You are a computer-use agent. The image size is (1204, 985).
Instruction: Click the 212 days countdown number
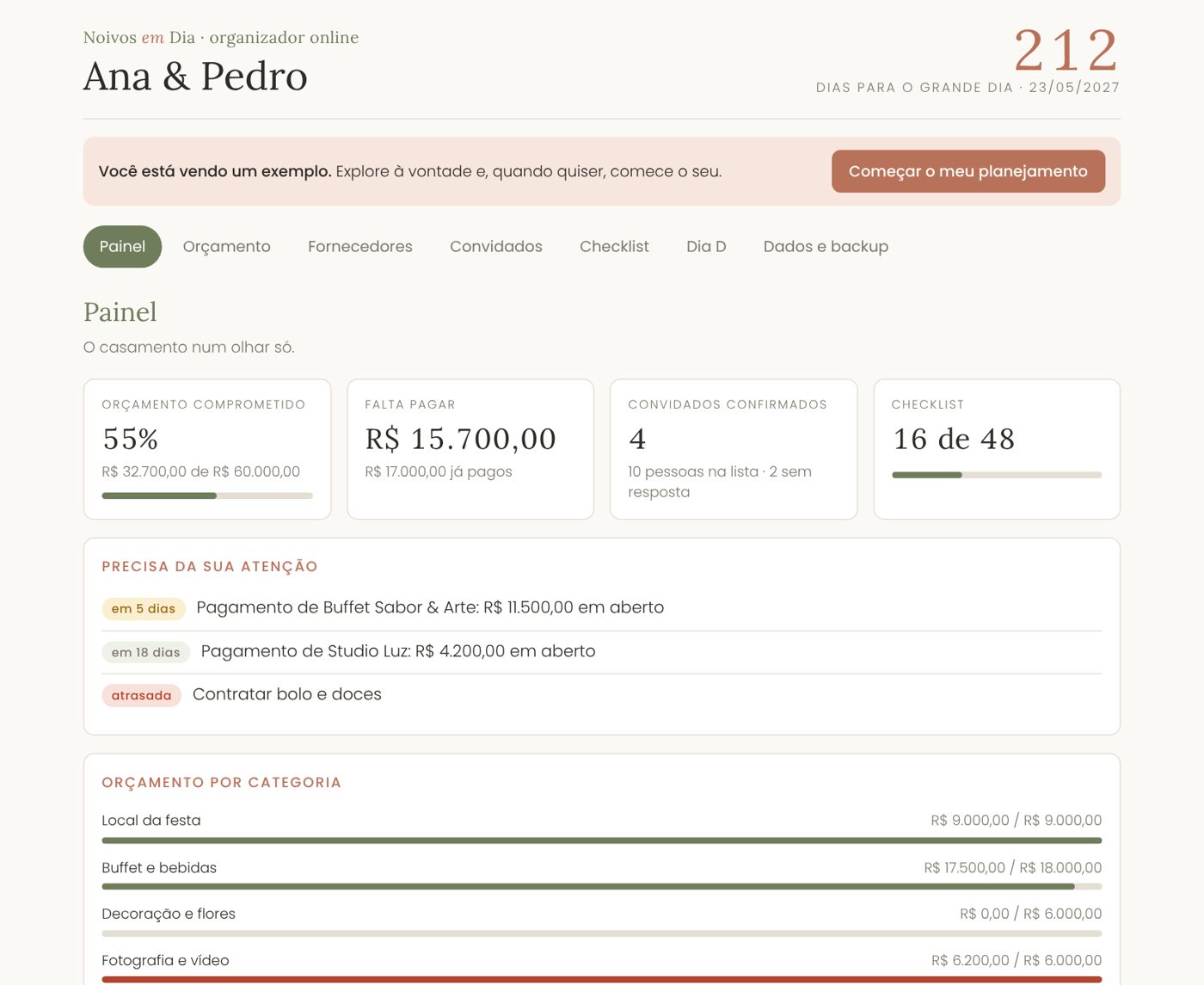[x=1066, y=50]
